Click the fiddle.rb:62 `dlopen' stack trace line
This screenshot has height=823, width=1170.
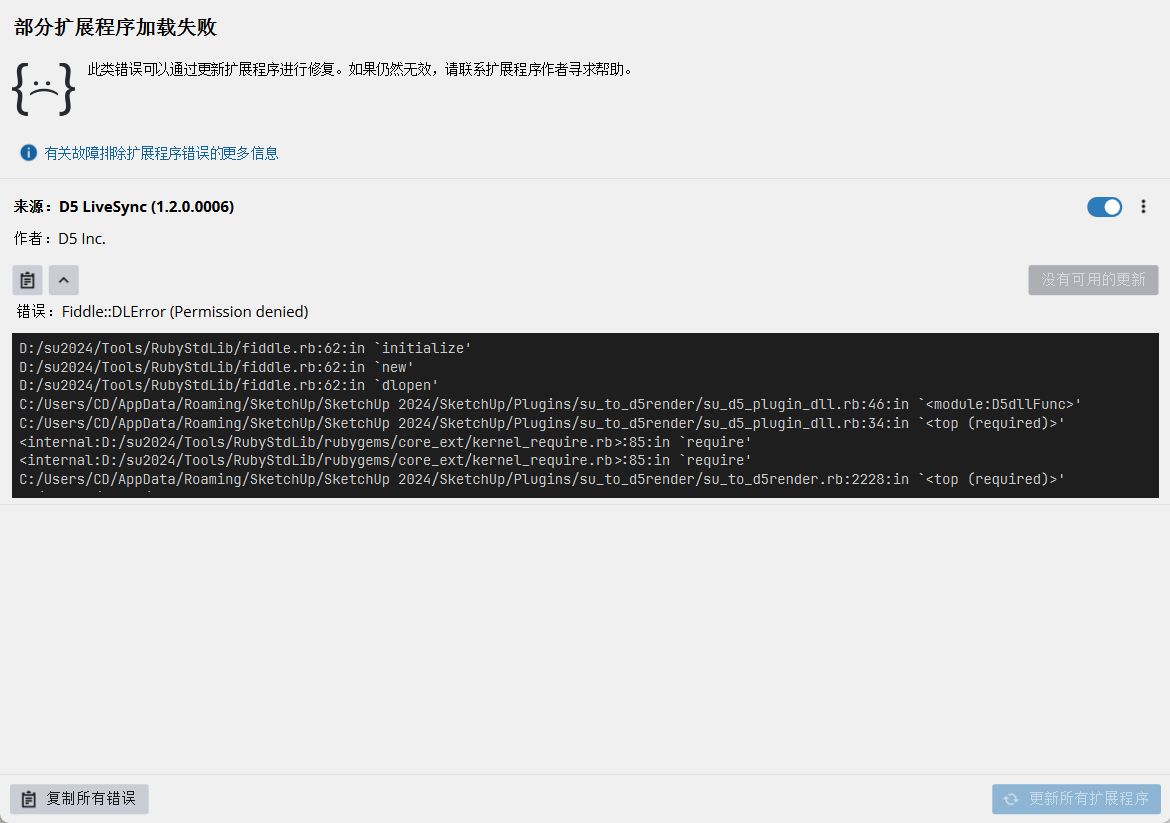coord(229,385)
